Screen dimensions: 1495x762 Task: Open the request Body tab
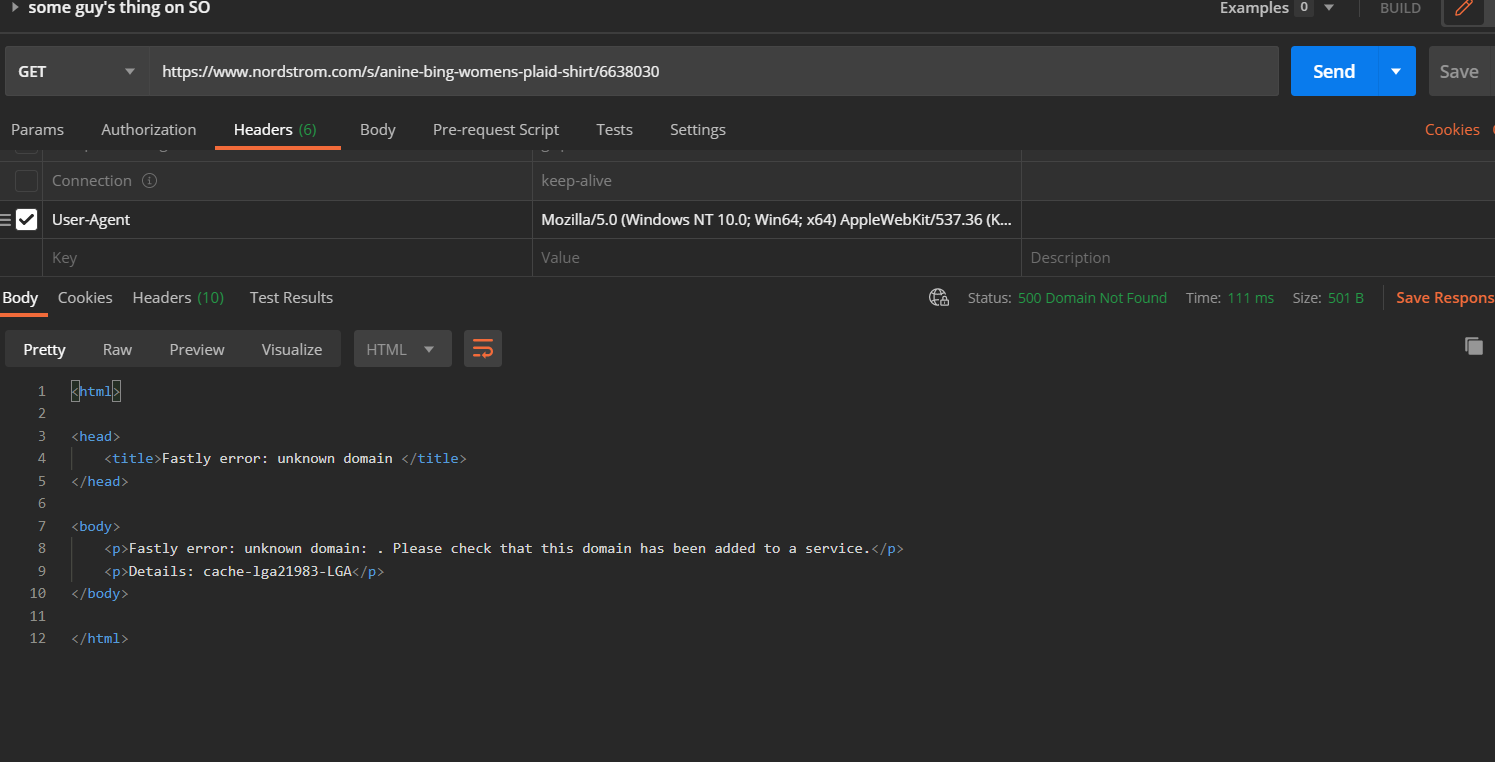pos(378,129)
